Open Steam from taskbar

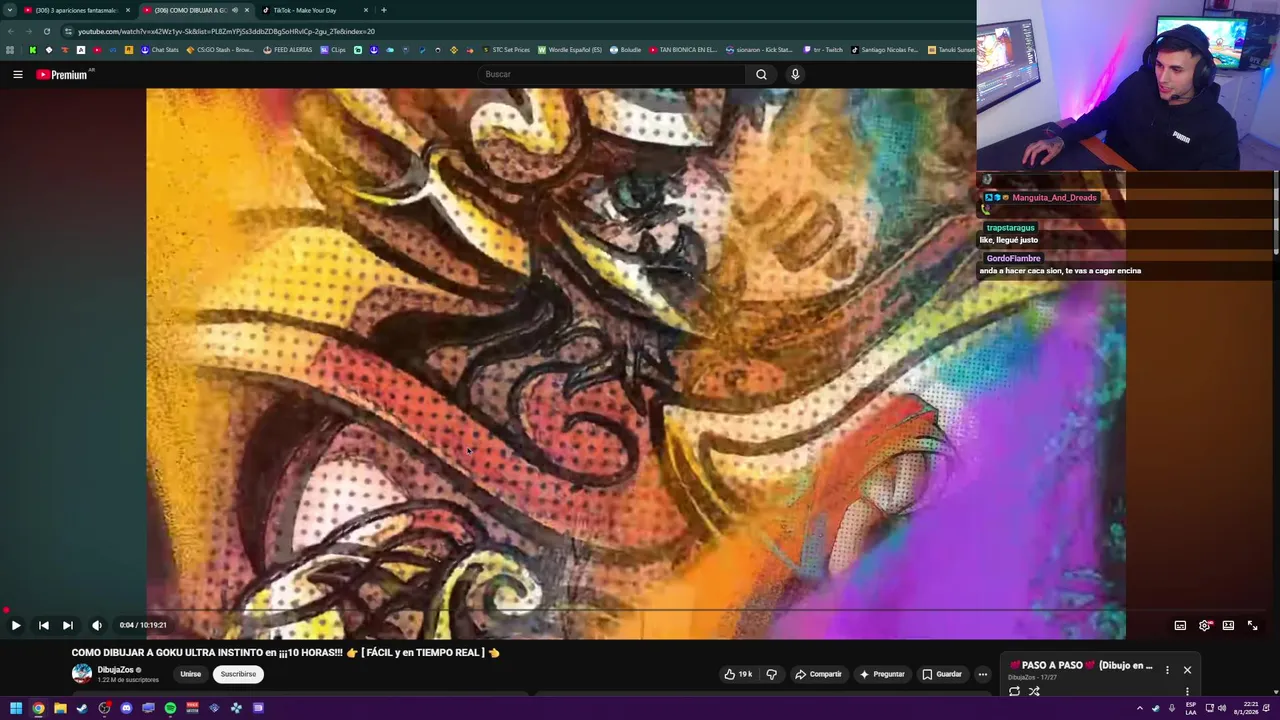82,708
